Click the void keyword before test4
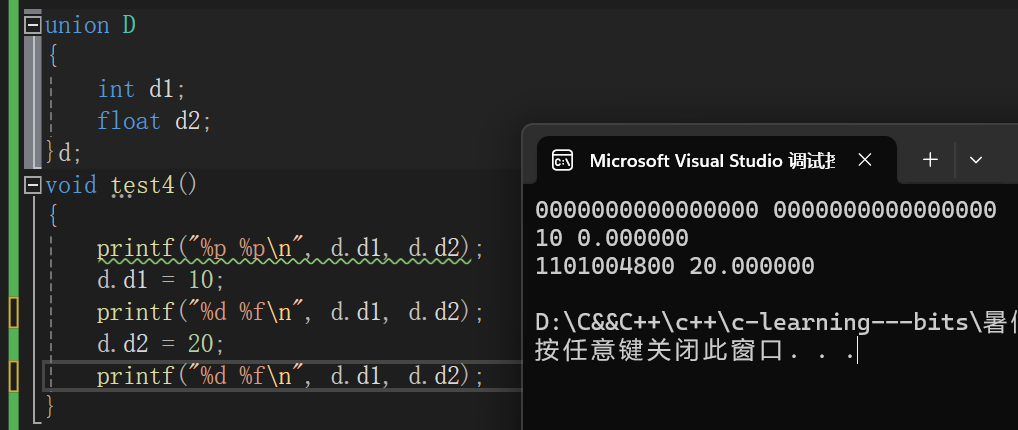 pyautogui.click(x=71, y=185)
